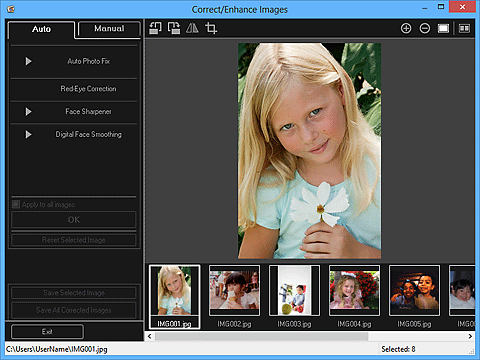480x360 pixels.
Task: Click the main girl photo preview
Action: coord(309,151)
